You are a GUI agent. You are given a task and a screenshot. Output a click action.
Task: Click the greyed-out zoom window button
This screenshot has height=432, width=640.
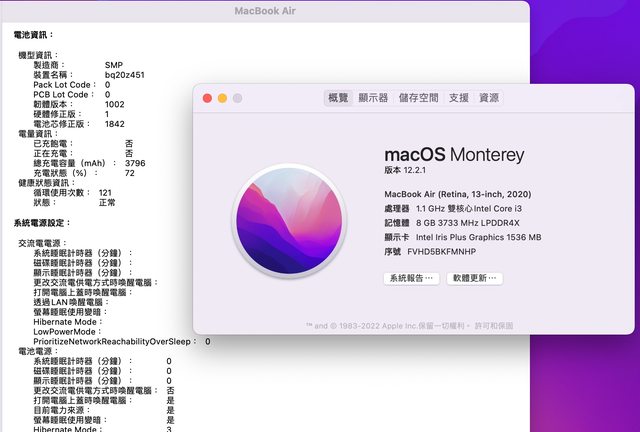coord(237,98)
